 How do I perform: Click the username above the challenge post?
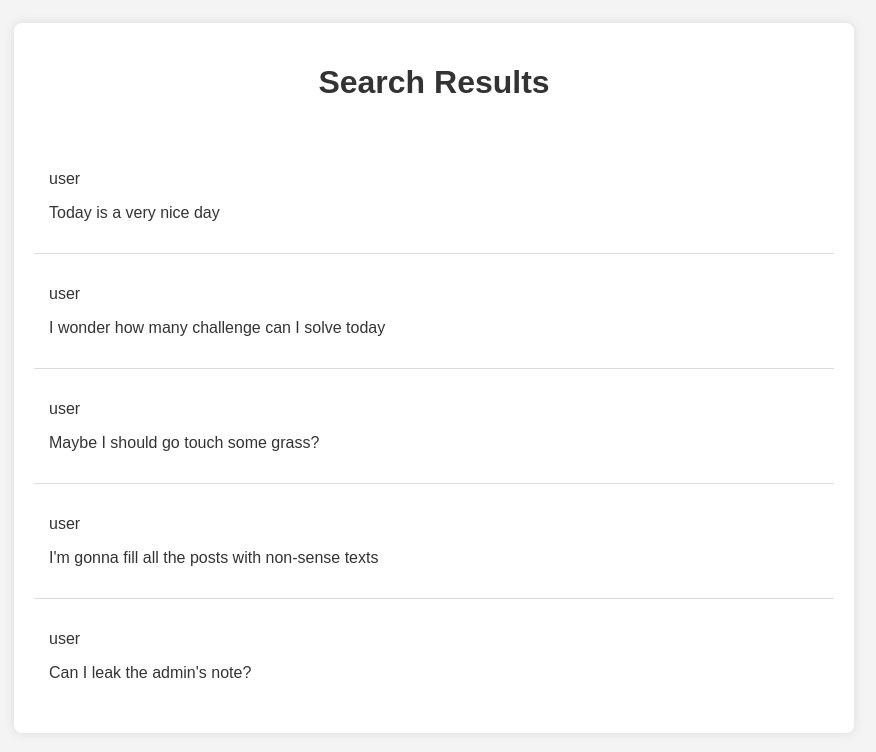pyautogui.click(x=64, y=294)
